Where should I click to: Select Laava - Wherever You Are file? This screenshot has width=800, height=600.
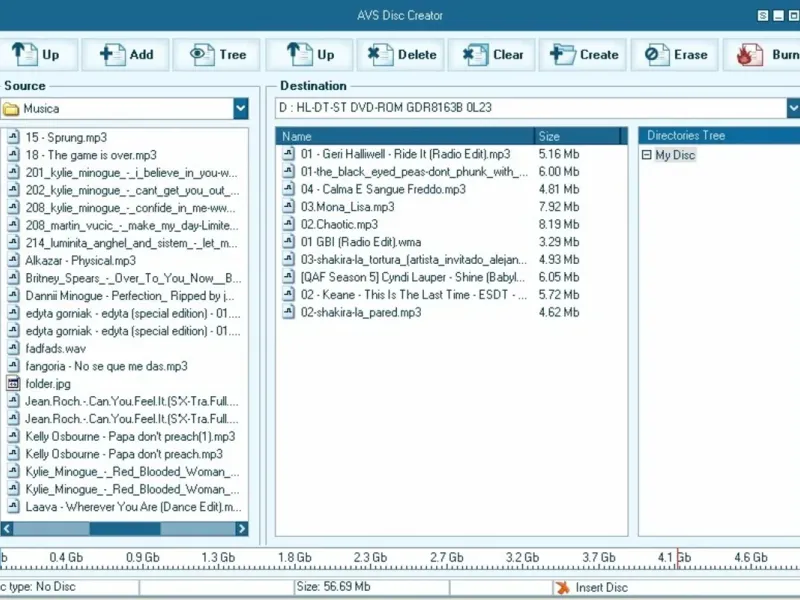pyautogui.click(x=133, y=507)
